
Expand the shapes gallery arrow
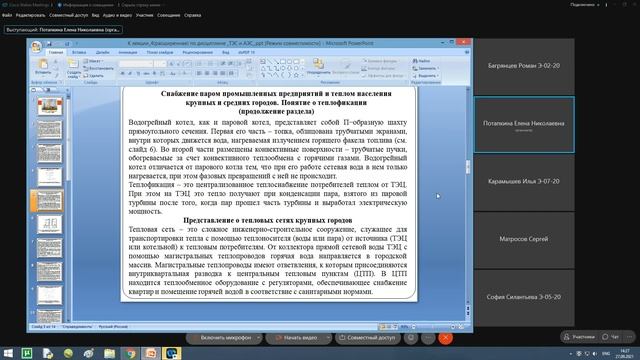302,75
